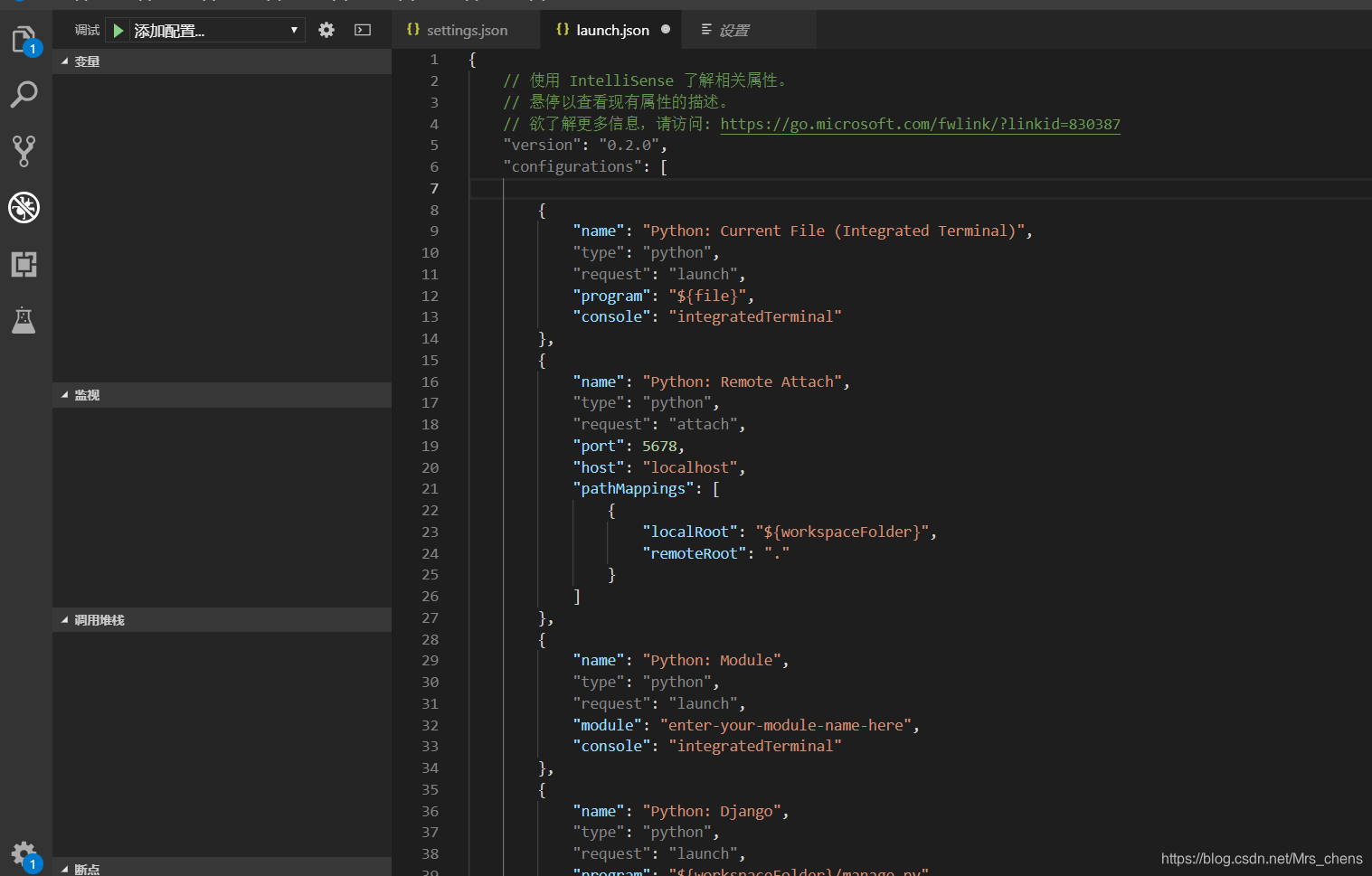This screenshot has height=876, width=1372.
Task: Open the Extensions view icon
Action: point(24,264)
